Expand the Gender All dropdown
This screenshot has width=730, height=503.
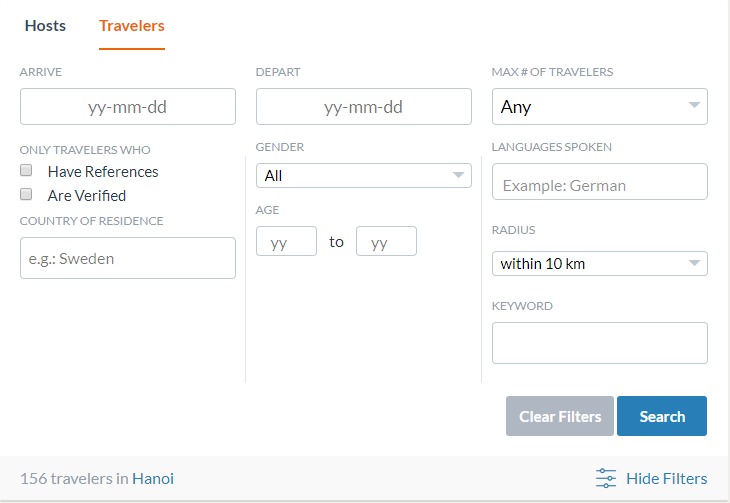click(x=364, y=176)
